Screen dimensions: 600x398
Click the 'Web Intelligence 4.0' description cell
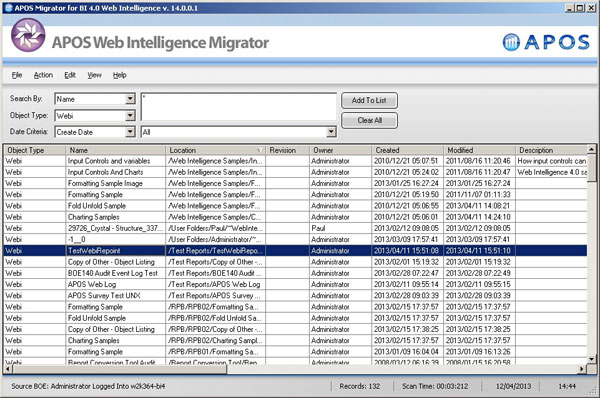coord(551,172)
